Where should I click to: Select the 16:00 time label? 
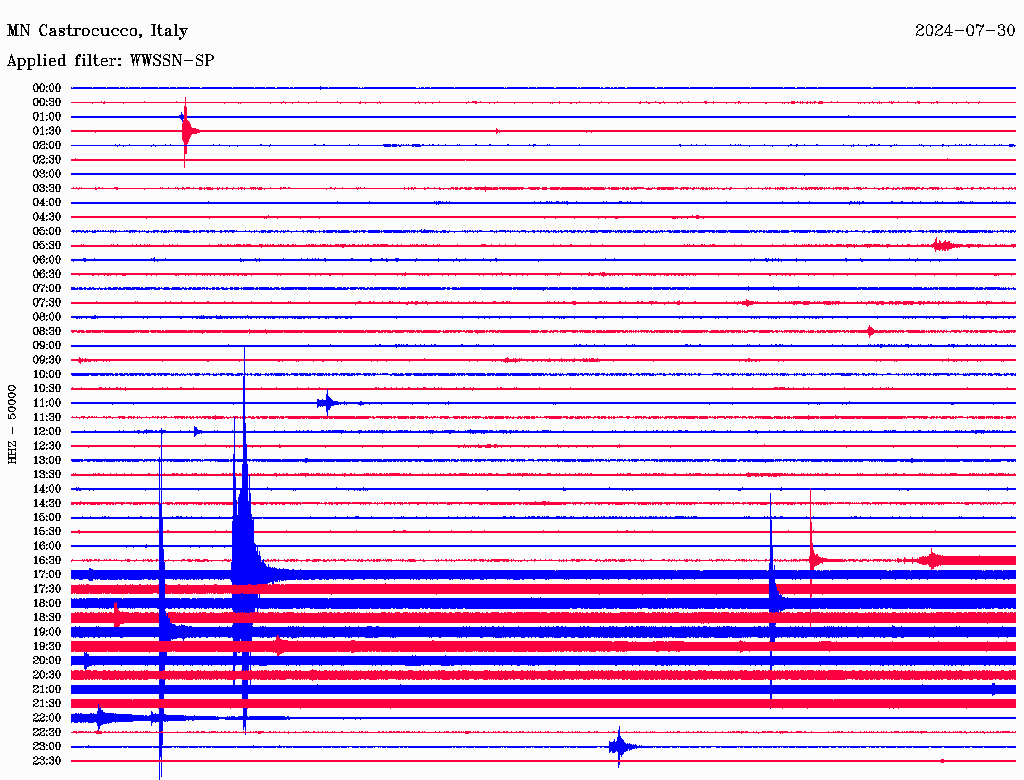[46, 546]
